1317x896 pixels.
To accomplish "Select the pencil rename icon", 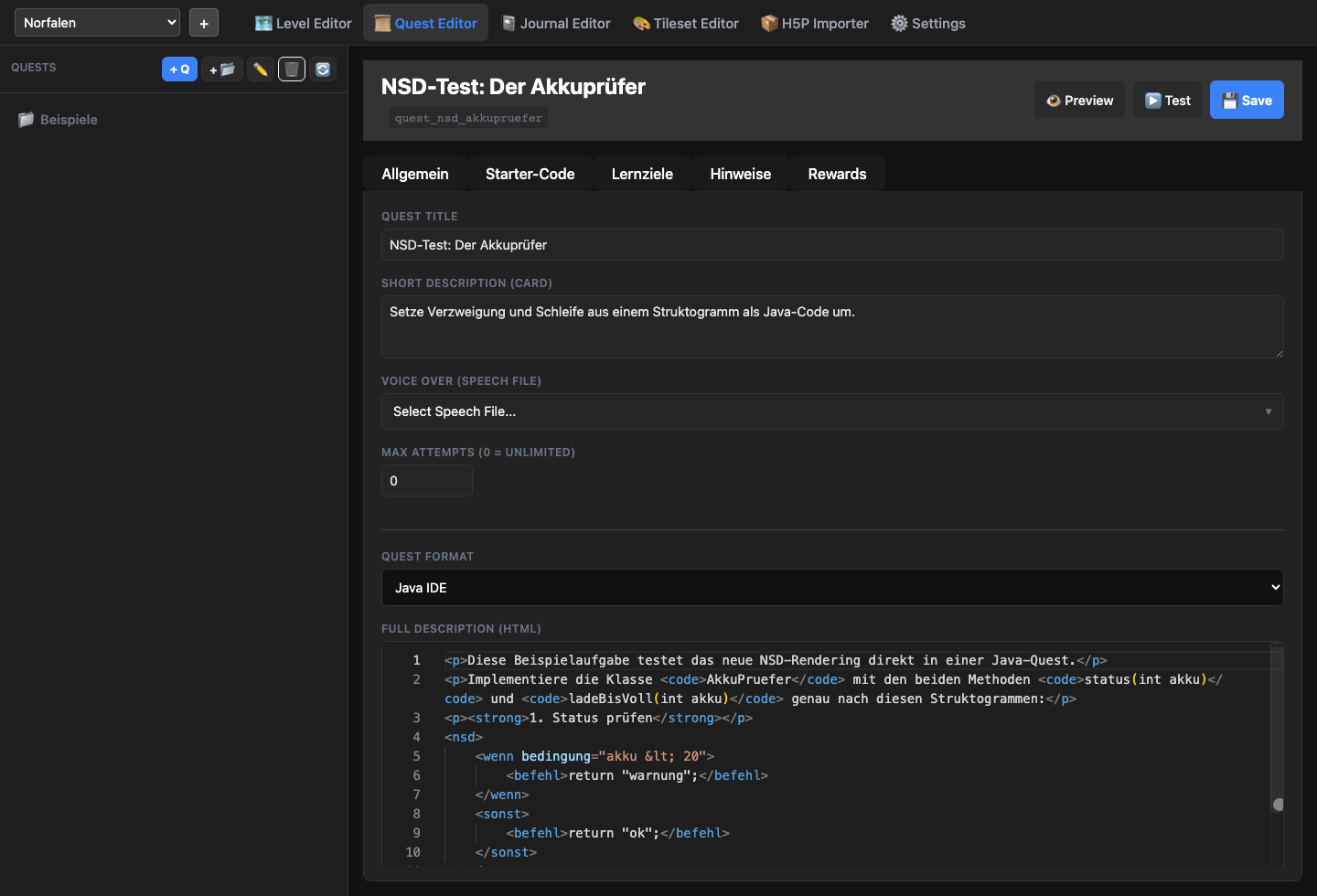I will 260,69.
